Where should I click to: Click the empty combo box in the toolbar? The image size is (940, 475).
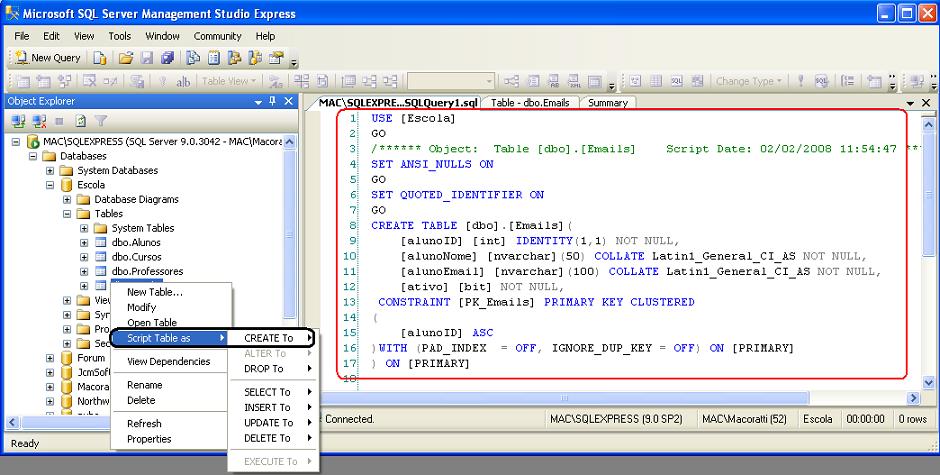[451, 81]
